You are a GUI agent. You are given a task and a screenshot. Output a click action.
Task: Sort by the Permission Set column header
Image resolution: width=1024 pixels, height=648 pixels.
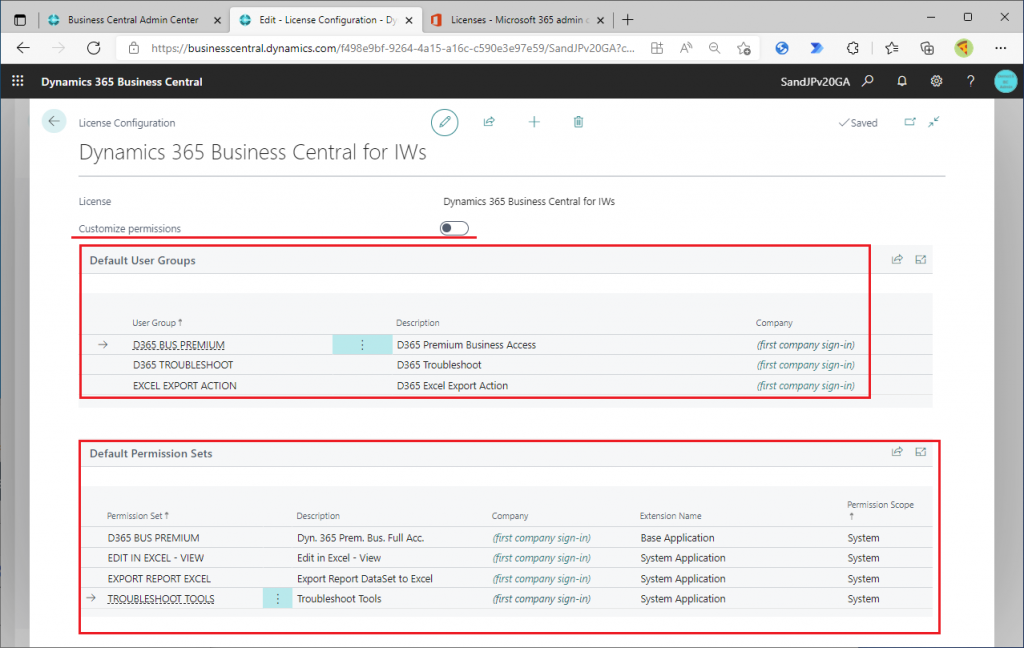tap(138, 515)
